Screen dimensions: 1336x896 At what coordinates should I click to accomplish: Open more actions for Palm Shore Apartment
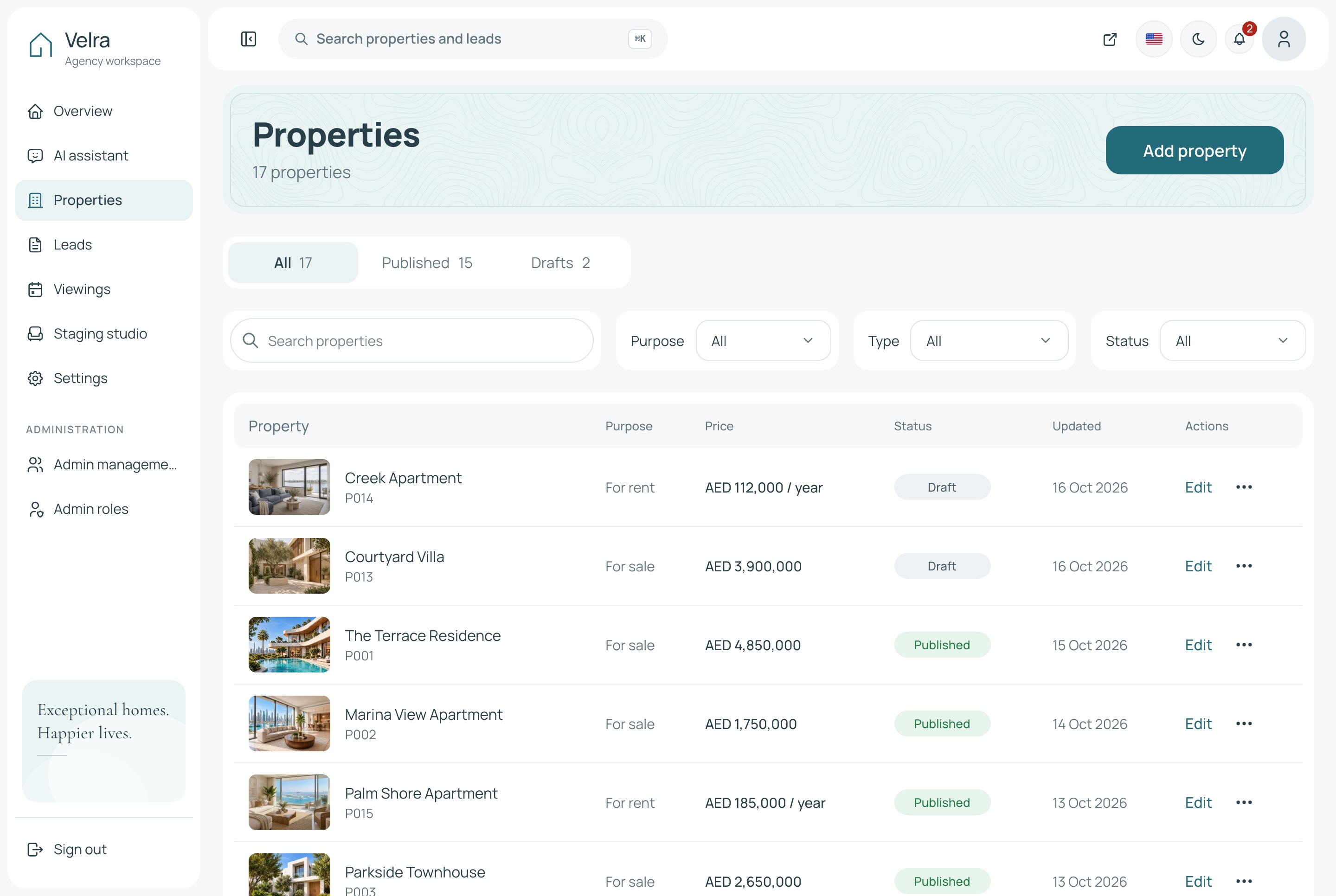coord(1244,803)
